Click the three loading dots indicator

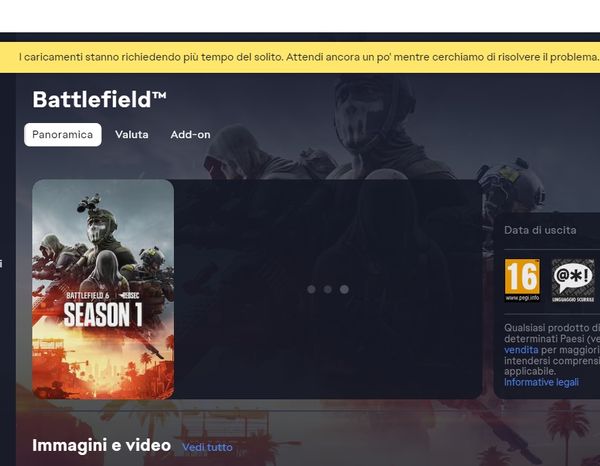(x=328, y=289)
